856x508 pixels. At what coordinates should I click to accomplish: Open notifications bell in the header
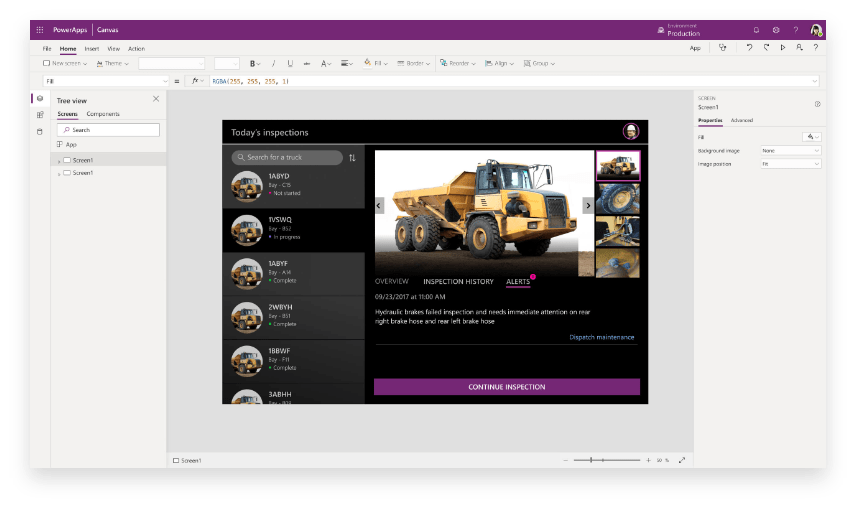(756, 30)
